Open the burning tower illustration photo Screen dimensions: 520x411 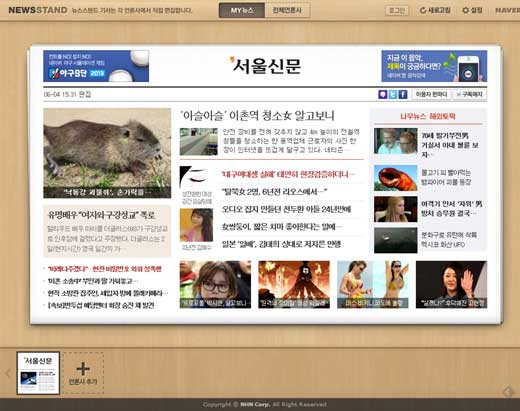(294, 284)
